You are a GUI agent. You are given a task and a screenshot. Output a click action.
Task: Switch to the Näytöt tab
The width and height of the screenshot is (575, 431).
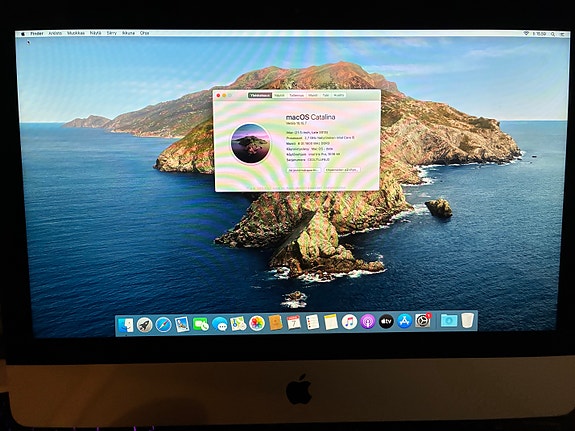pyautogui.click(x=279, y=95)
